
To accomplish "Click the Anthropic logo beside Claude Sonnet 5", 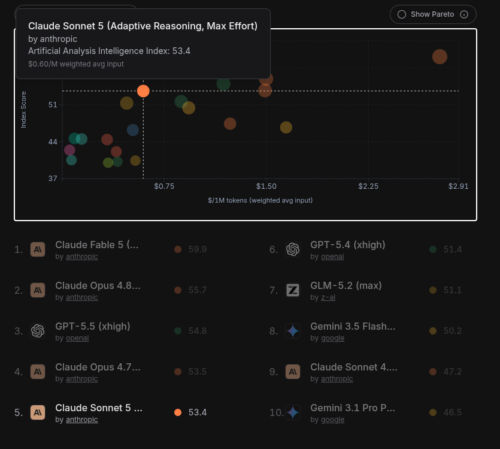I will pos(38,413).
